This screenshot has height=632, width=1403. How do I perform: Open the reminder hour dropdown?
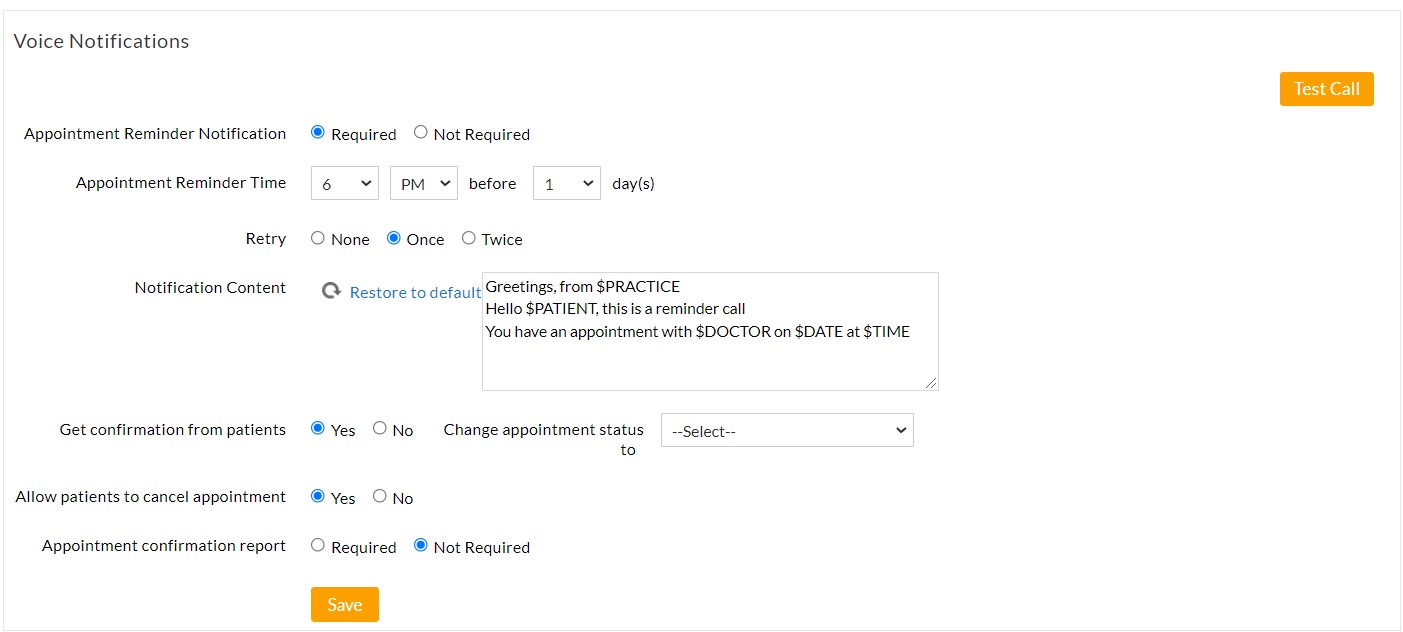point(345,183)
